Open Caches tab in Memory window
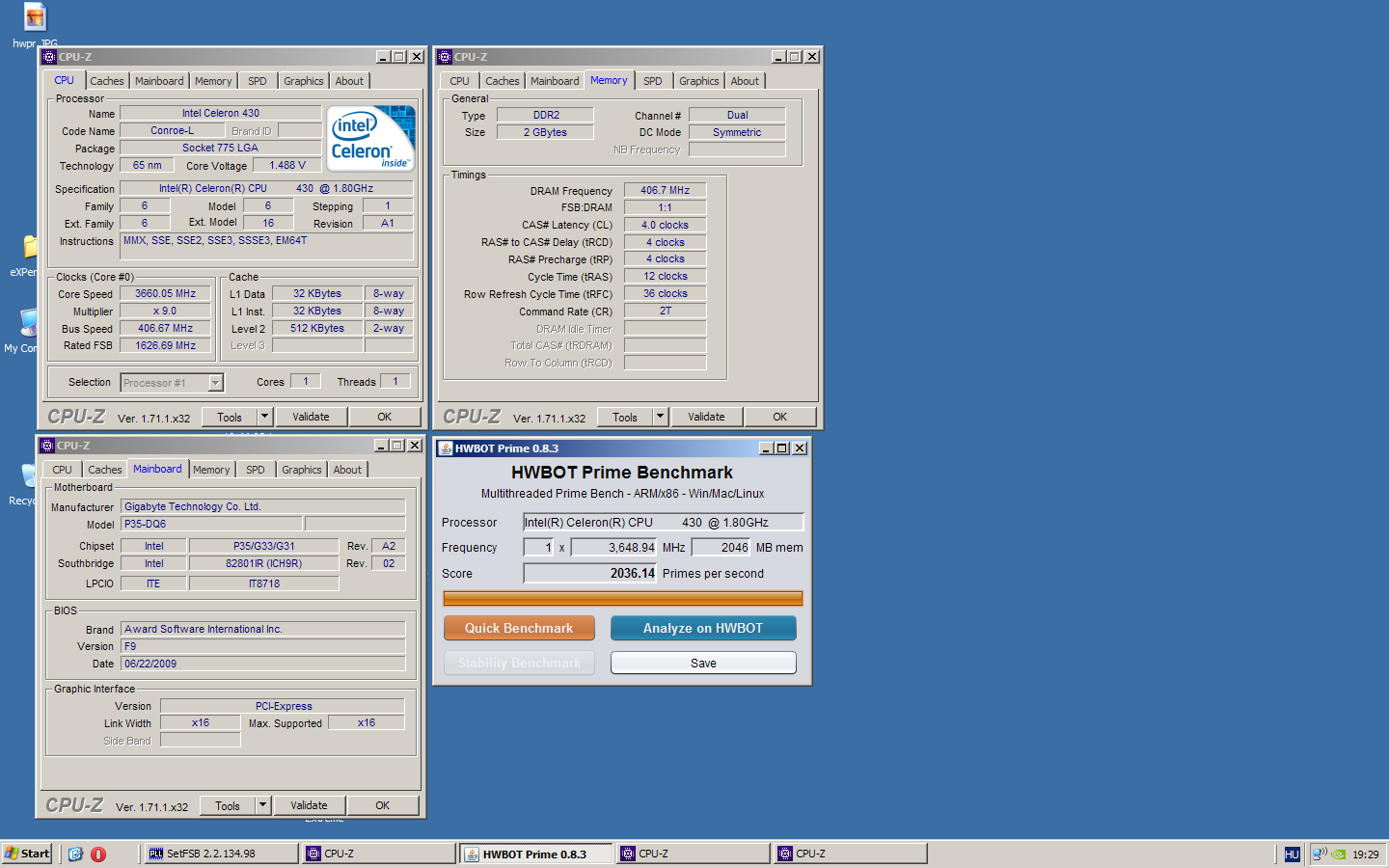The width and height of the screenshot is (1389, 868). pyautogui.click(x=503, y=81)
